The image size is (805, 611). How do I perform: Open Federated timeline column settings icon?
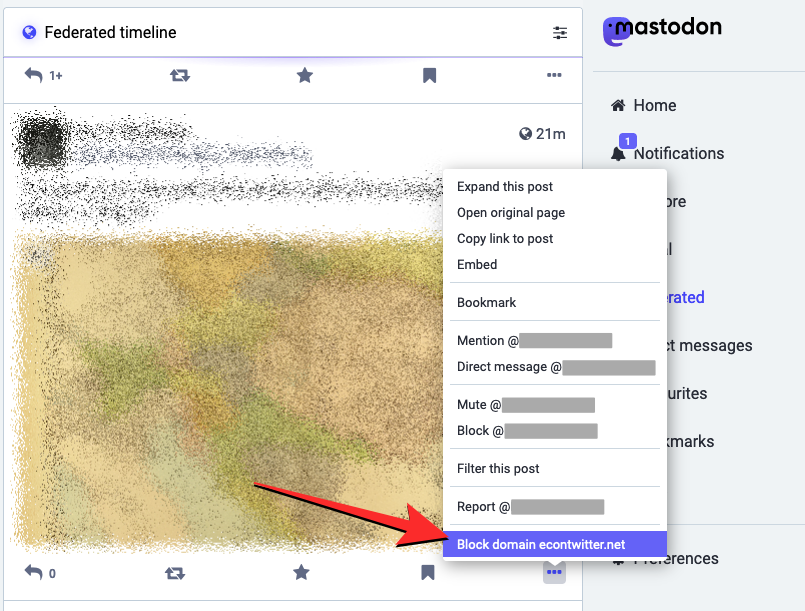pos(560,33)
